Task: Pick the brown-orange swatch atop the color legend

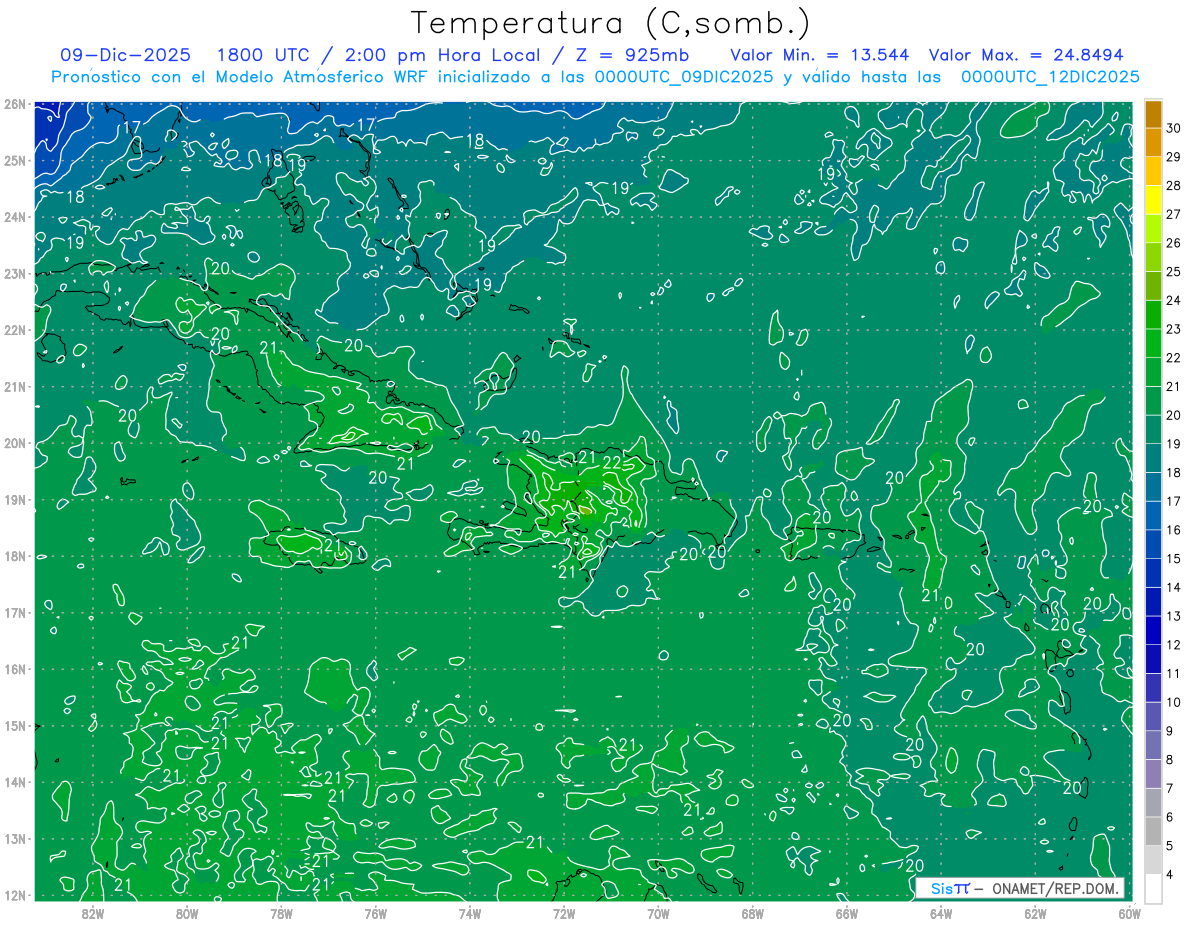Action: tap(1154, 114)
